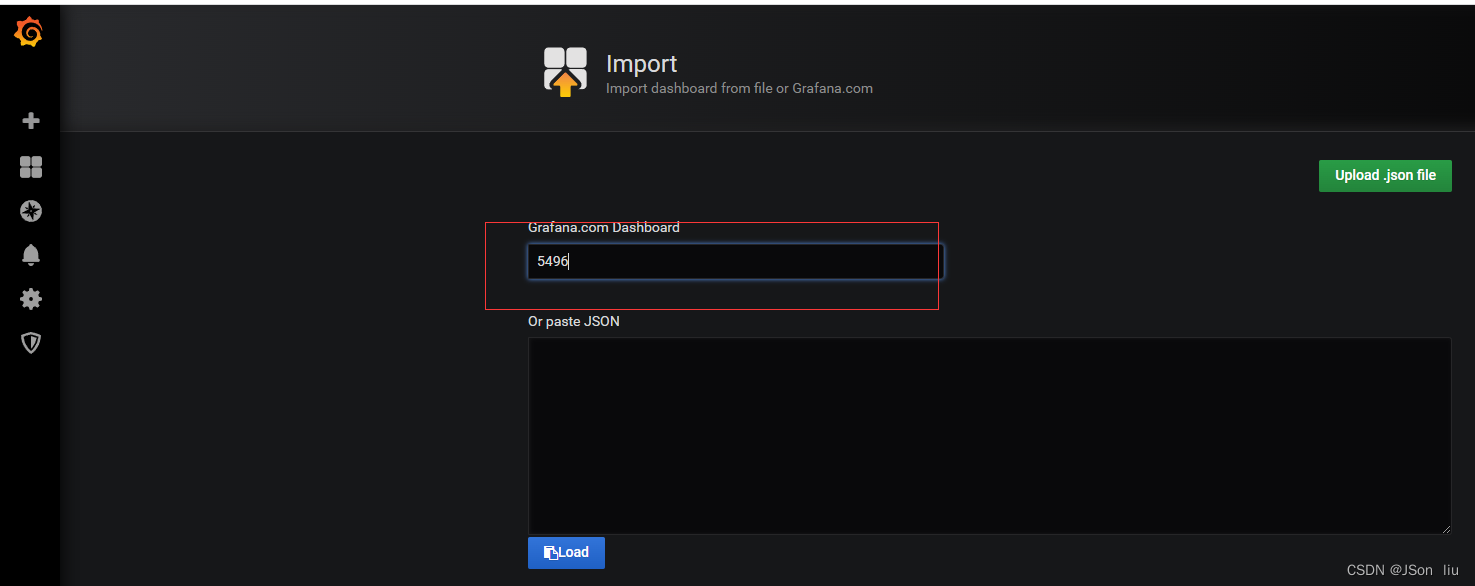This screenshot has width=1475, height=586.
Task: Click the Or paste JSON label
Action: (574, 321)
